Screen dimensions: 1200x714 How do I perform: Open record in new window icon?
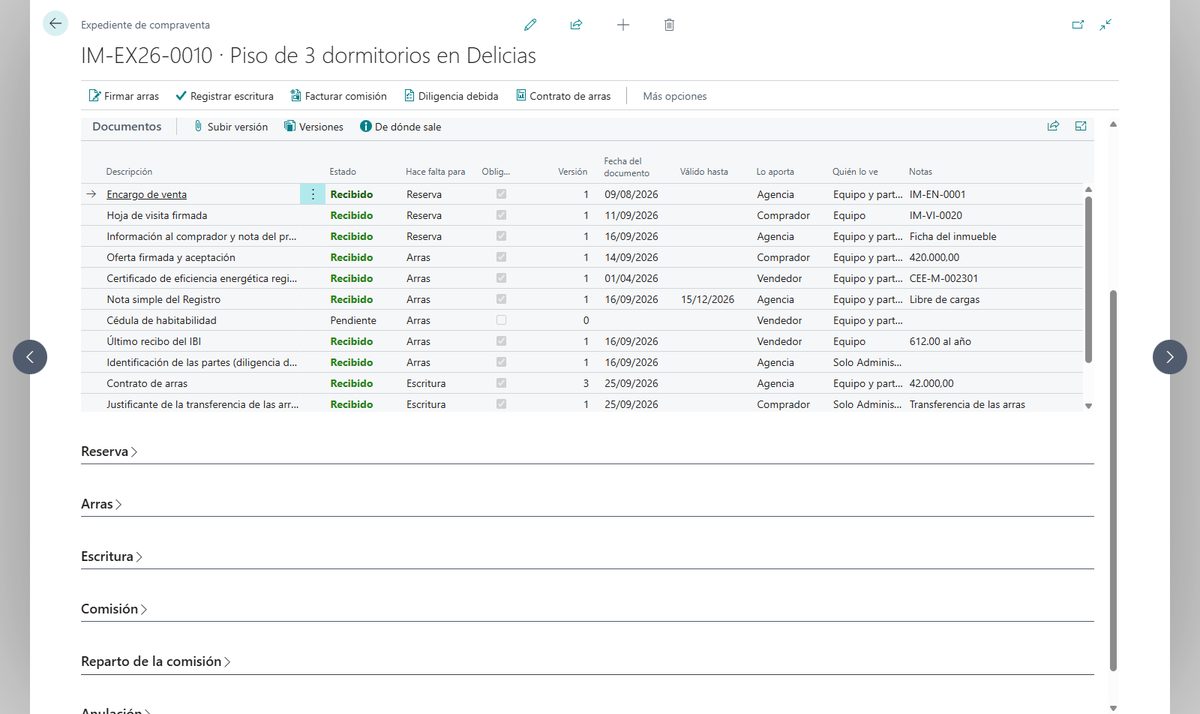coord(1078,25)
